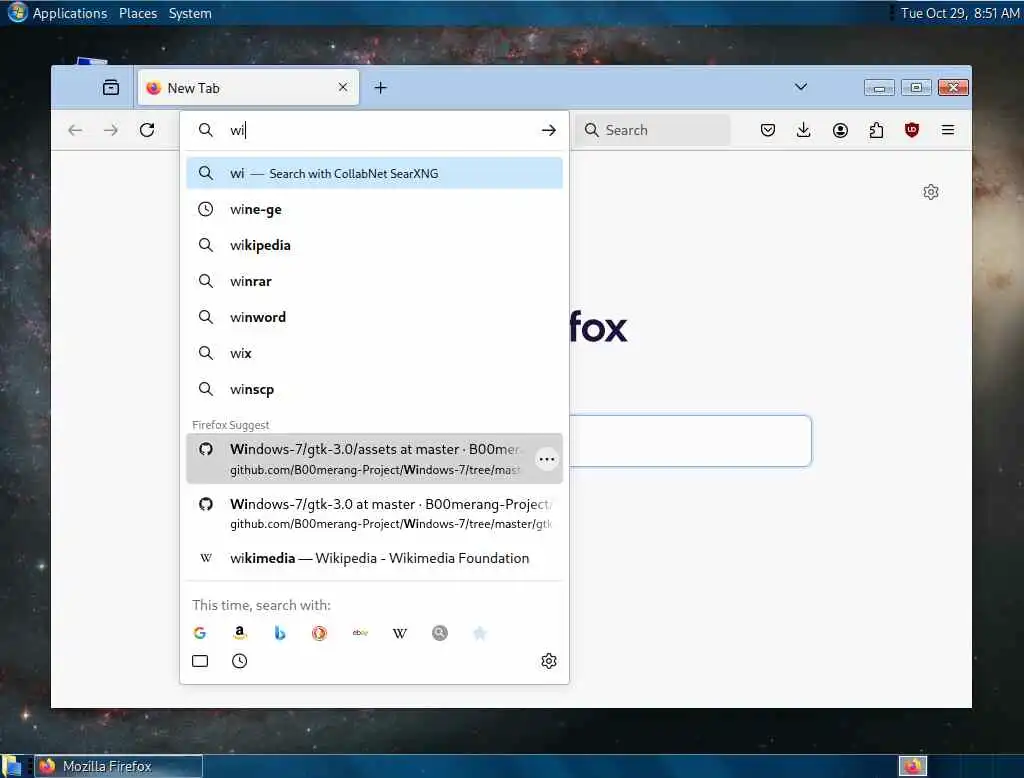This screenshot has height=778, width=1024.
Task: Click the address bar containing 'wi'
Action: (374, 130)
